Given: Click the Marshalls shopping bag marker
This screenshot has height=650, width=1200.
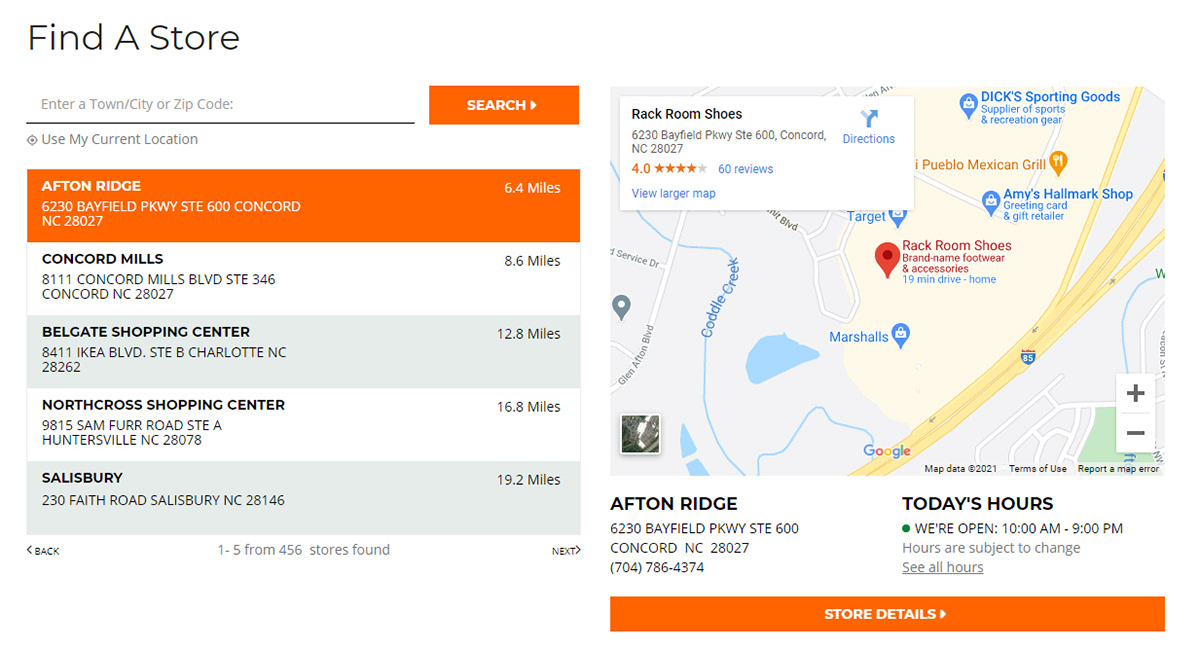Looking at the screenshot, I should pyautogui.click(x=900, y=333).
